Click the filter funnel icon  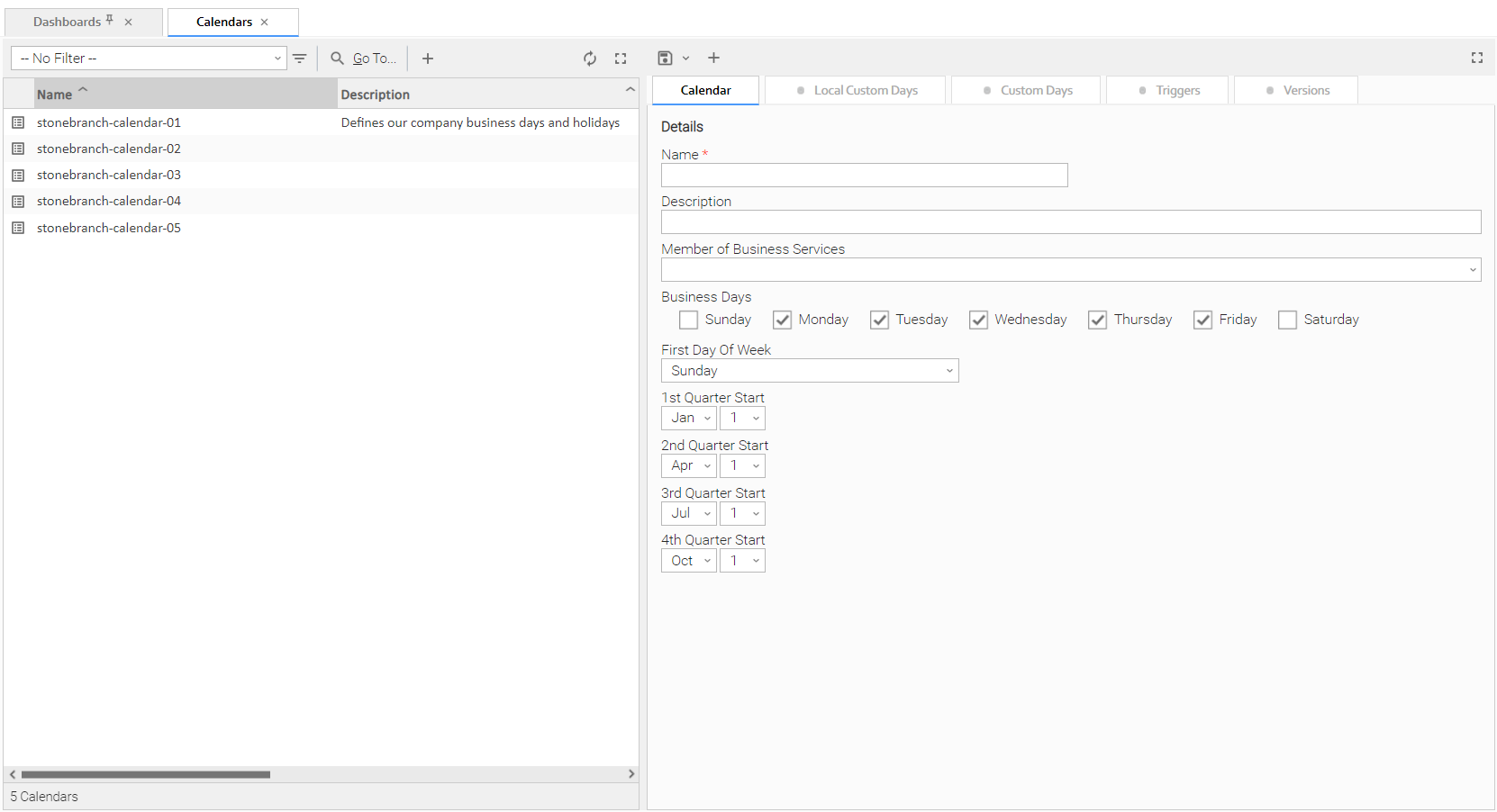point(300,59)
